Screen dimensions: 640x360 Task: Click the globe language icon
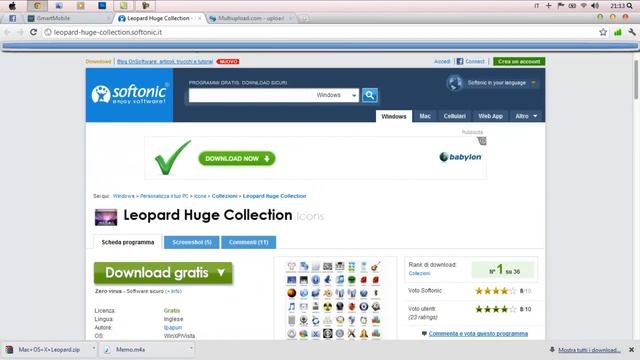coord(454,83)
